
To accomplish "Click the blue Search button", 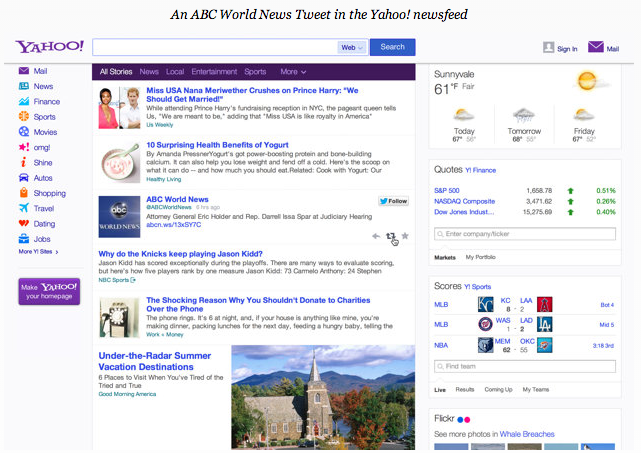I will pos(392,47).
